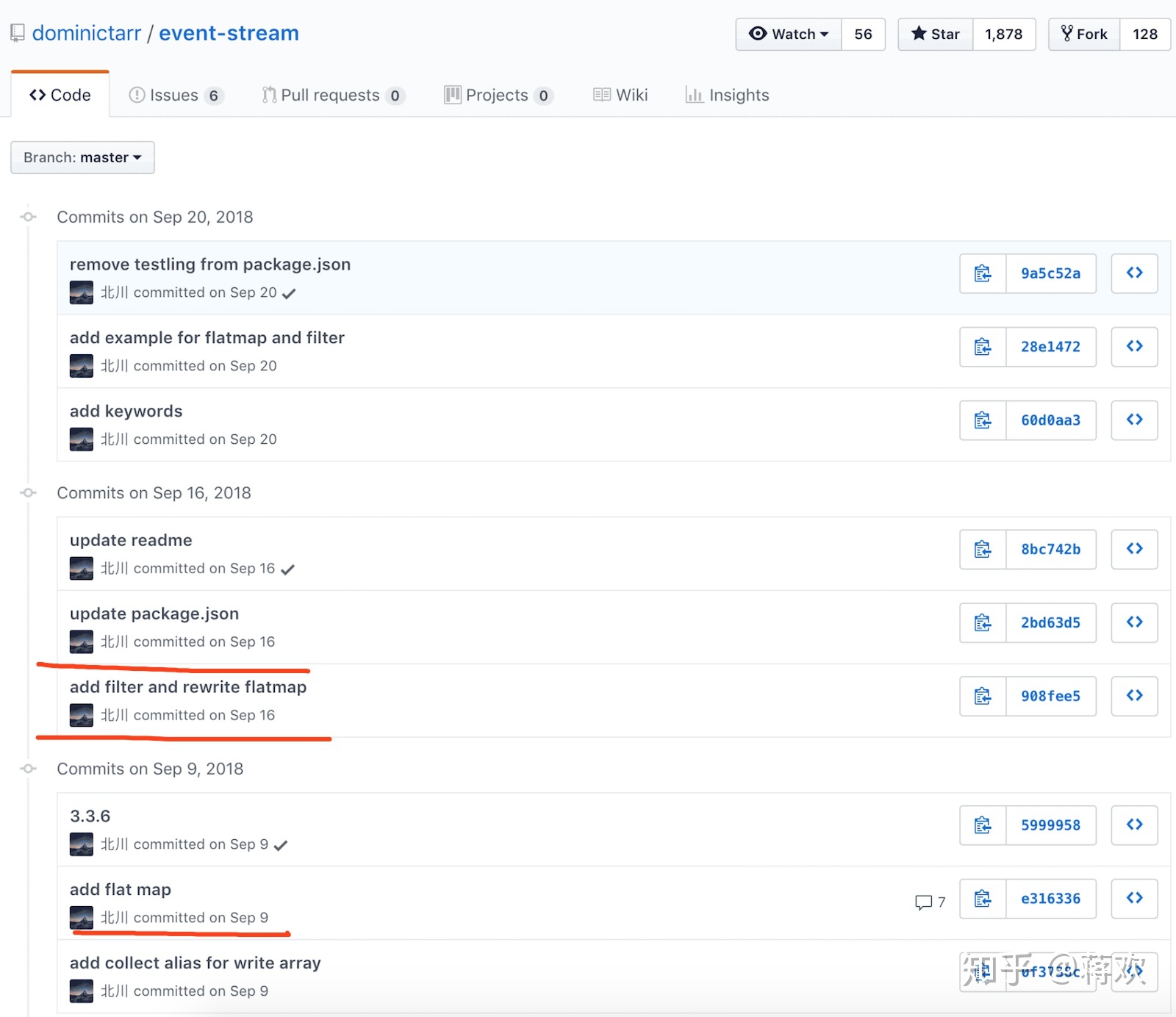
Task: Click author 北川 on 'add example for flatmap' commit
Action: 115,366
